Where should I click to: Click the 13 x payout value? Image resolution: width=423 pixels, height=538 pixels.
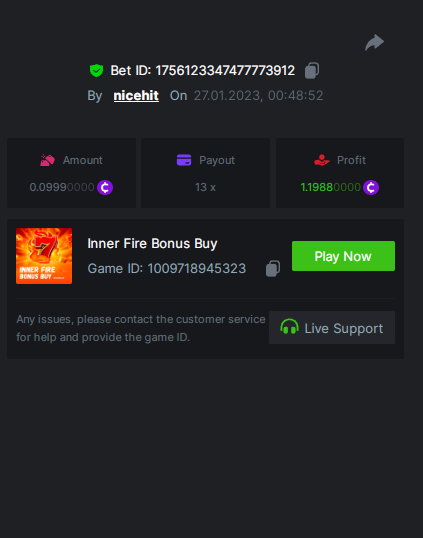pyautogui.click(x=205, y=187)
